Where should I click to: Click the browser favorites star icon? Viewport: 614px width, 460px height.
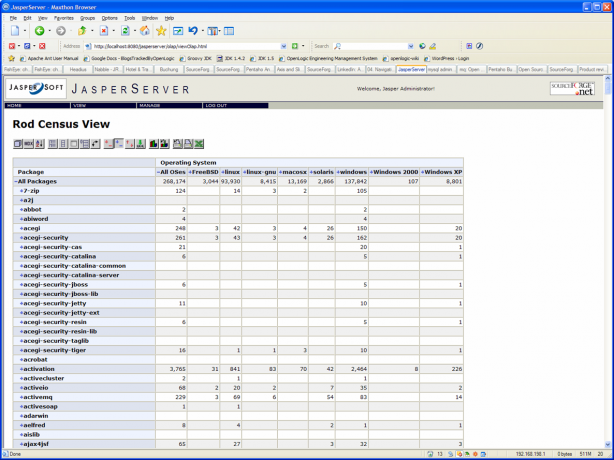(x=161, y=31)
